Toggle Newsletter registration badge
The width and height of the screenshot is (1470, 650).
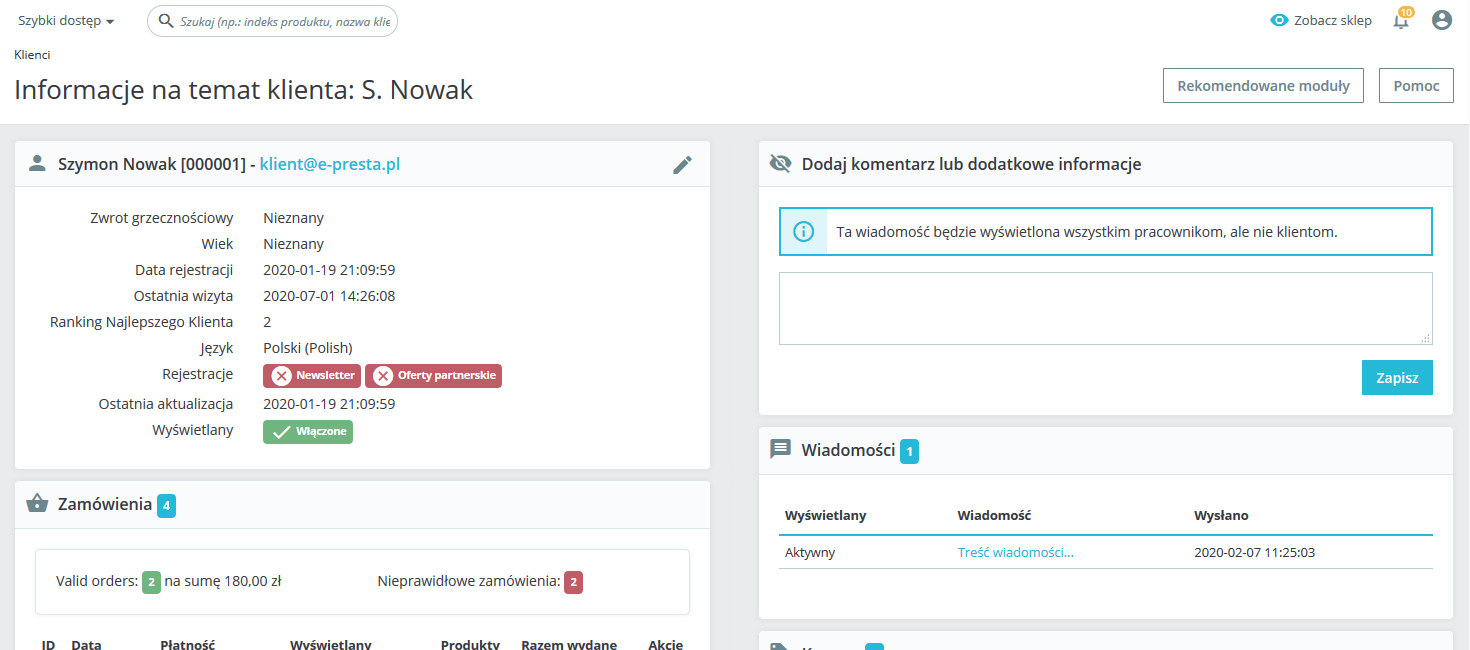coord(312,376)
